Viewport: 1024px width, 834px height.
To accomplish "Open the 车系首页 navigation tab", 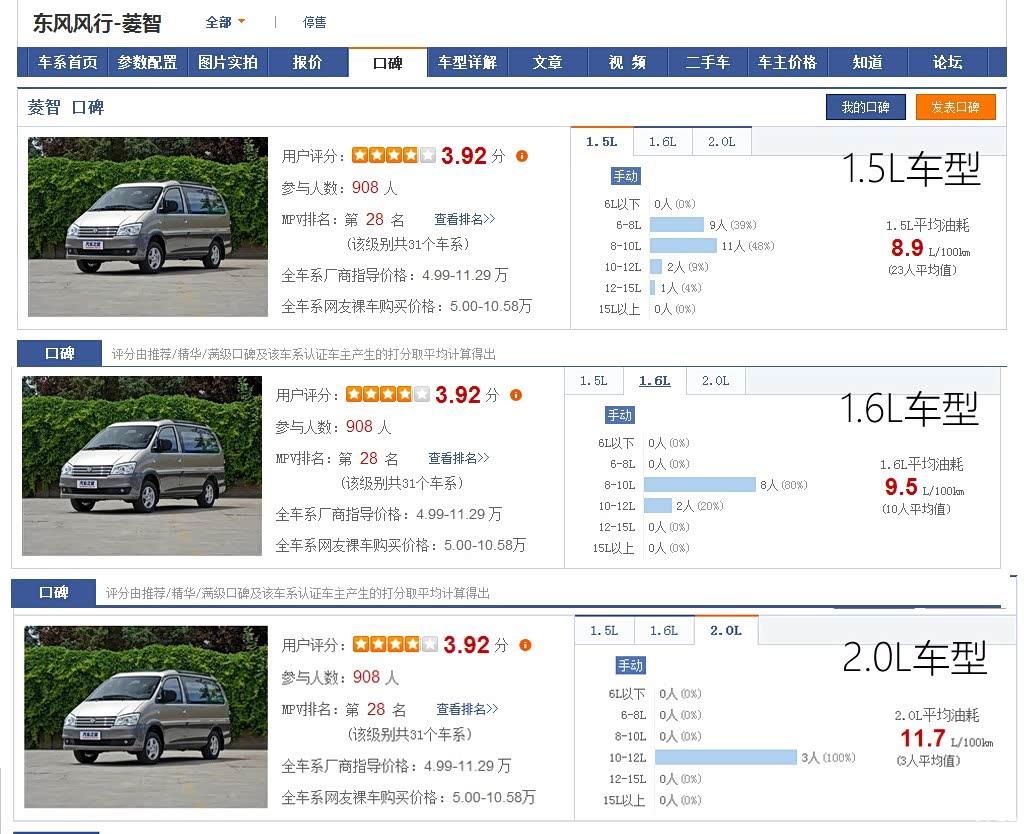I will 68,63.
